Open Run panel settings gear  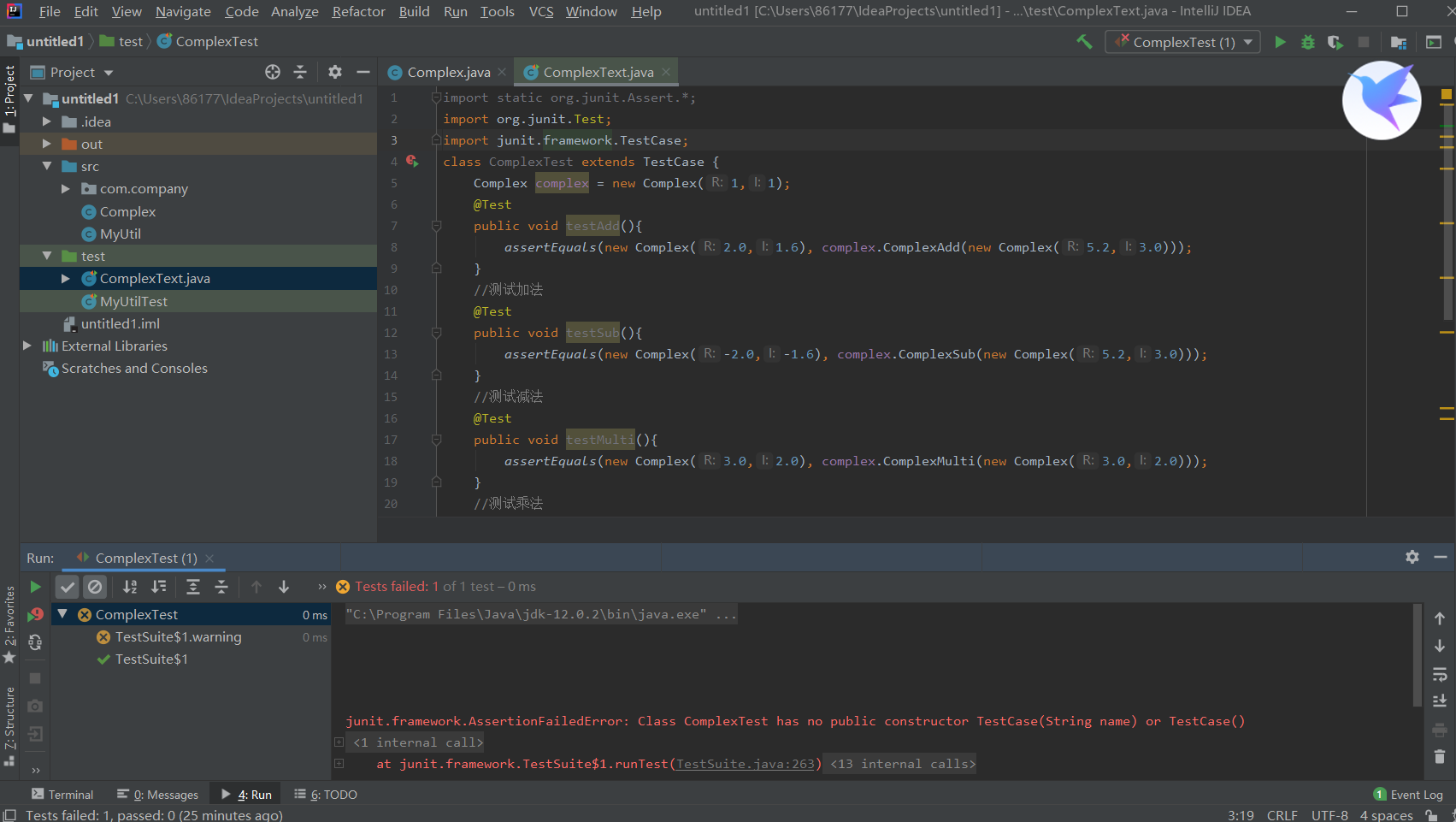point(1412,557)
